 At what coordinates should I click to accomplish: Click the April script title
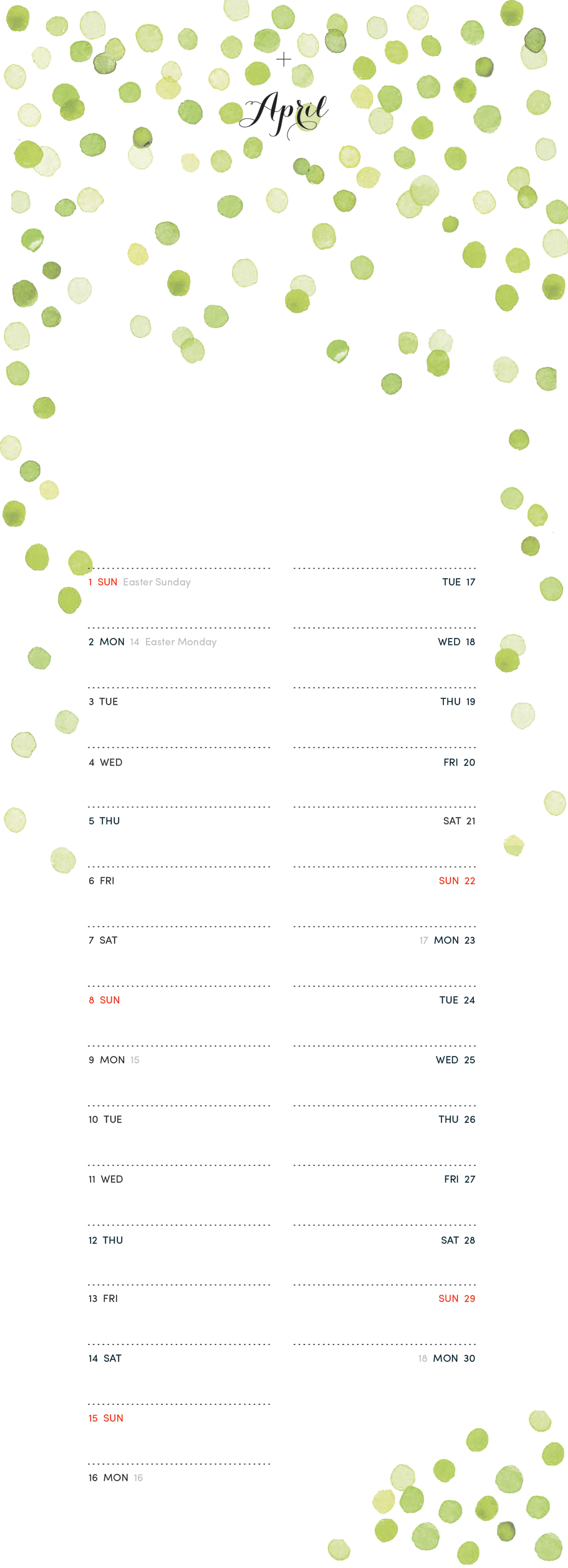(x=284, y=114)
